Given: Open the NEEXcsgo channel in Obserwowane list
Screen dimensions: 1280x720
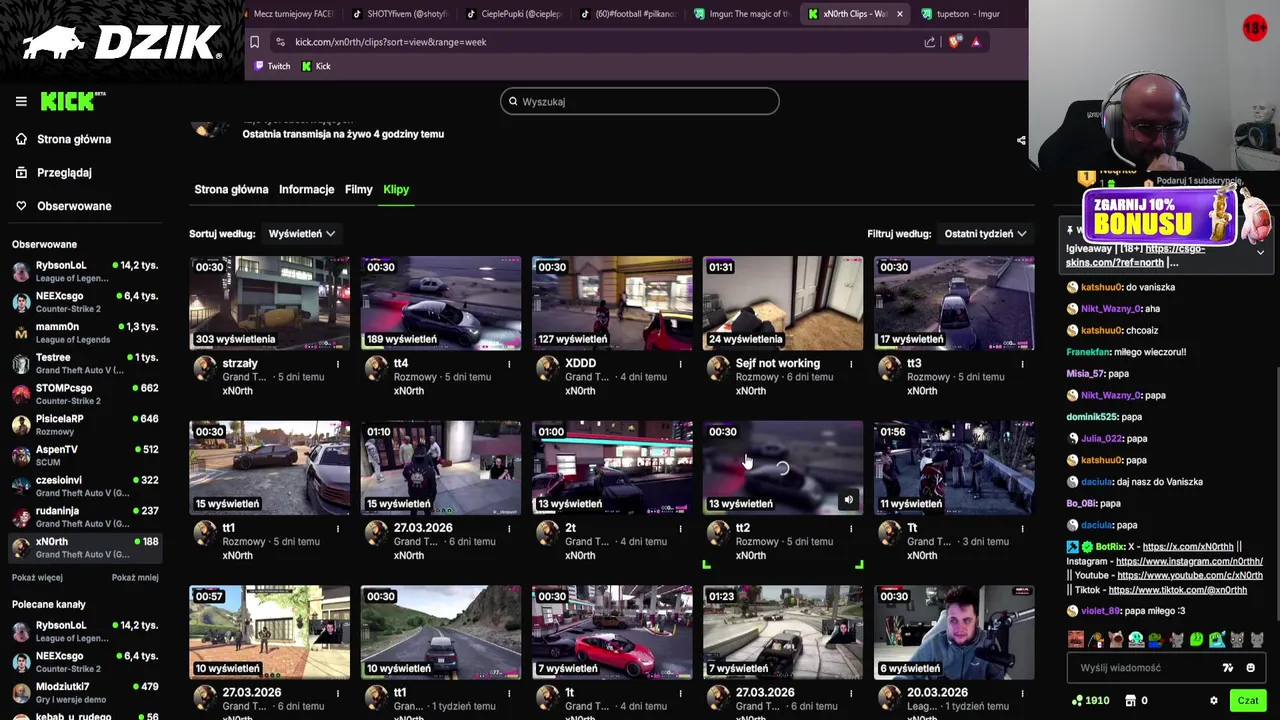Looking at the screenshot, I should (x=84, y=302).
